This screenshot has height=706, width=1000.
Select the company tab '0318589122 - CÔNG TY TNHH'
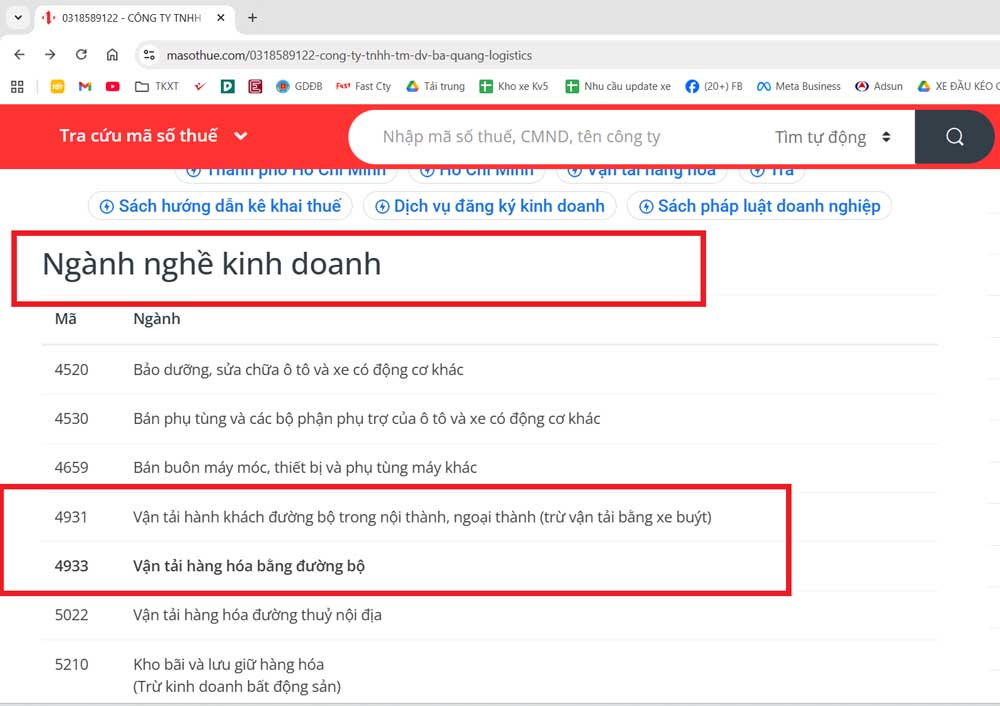click(x=120, y=17)
